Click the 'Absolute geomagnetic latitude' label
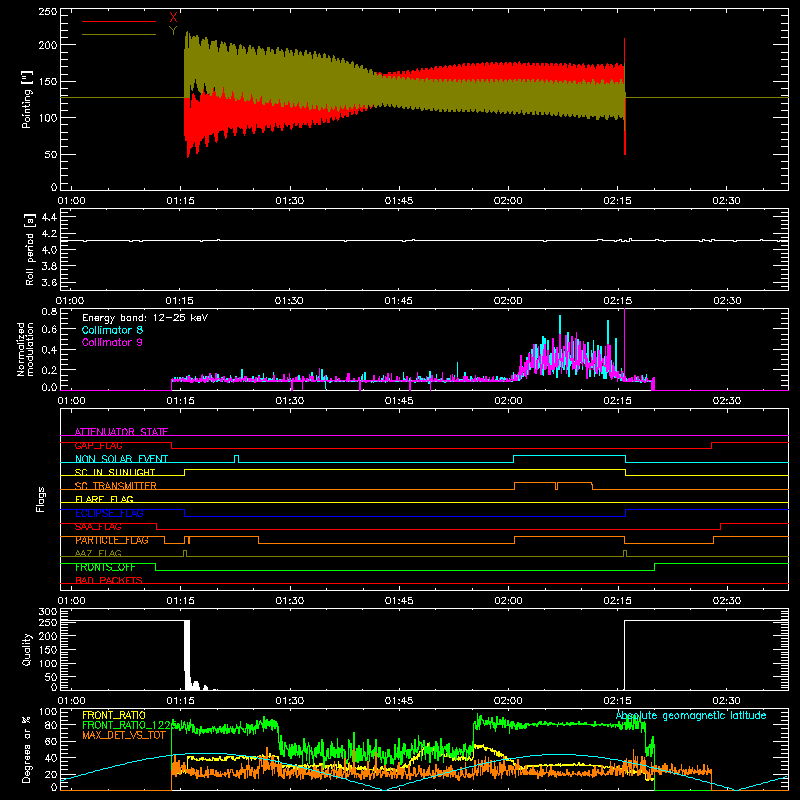 [691, 716]
